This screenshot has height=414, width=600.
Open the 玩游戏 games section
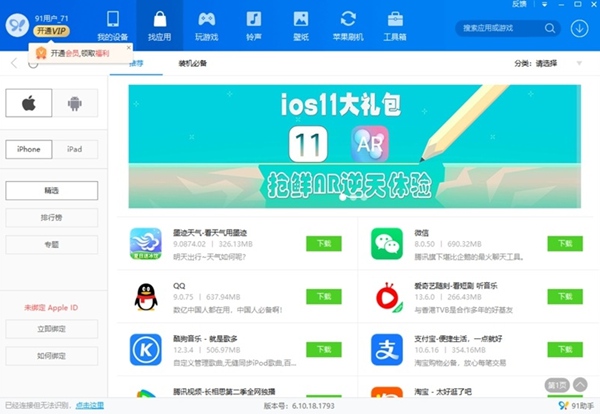coord(207,25)
